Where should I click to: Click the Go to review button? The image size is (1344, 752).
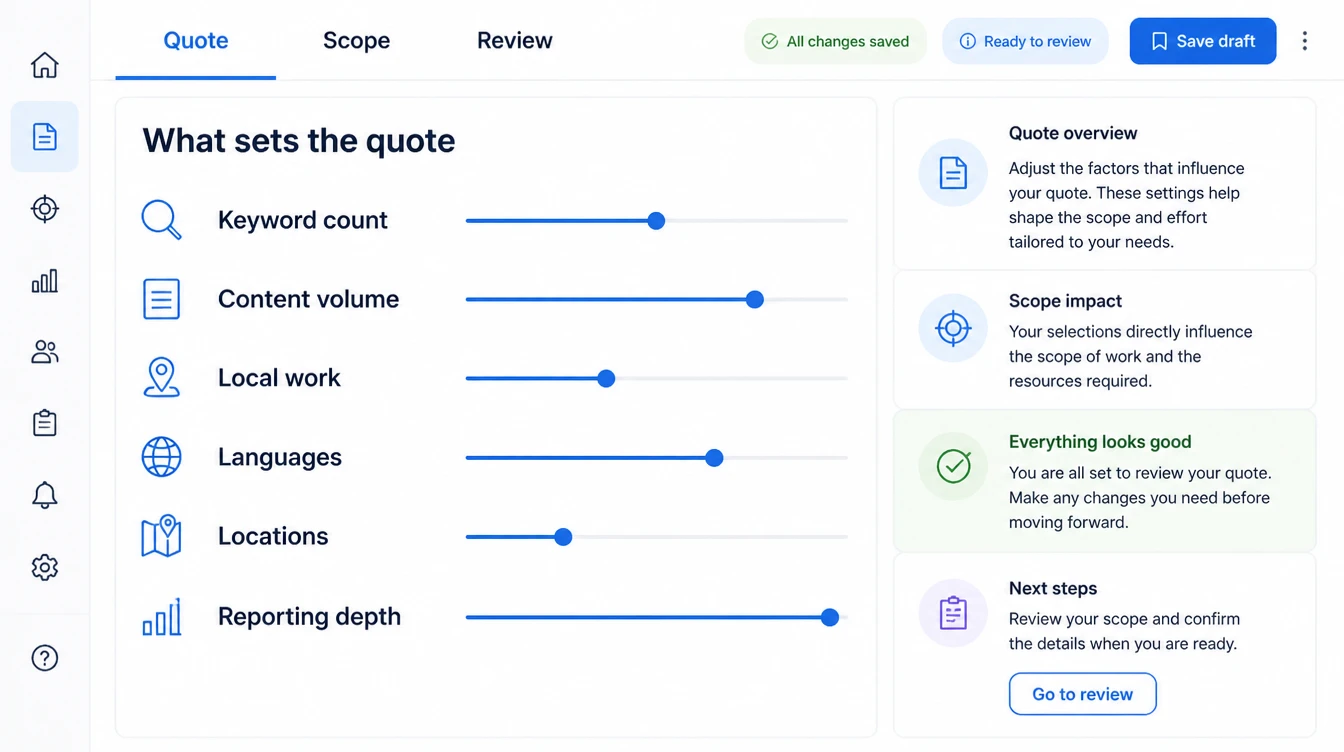click(1083, 694)
